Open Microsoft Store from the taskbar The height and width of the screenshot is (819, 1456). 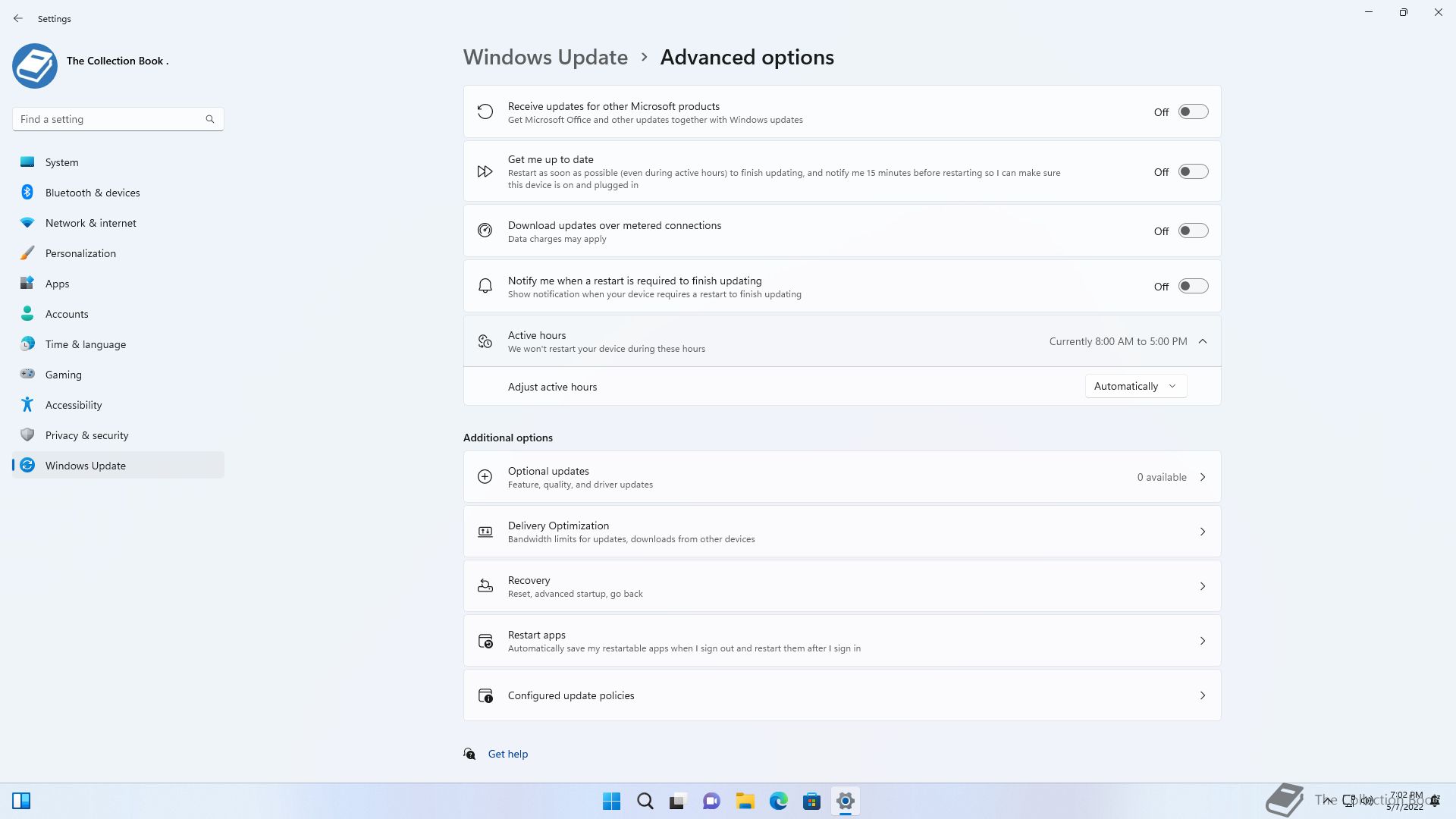811,801
